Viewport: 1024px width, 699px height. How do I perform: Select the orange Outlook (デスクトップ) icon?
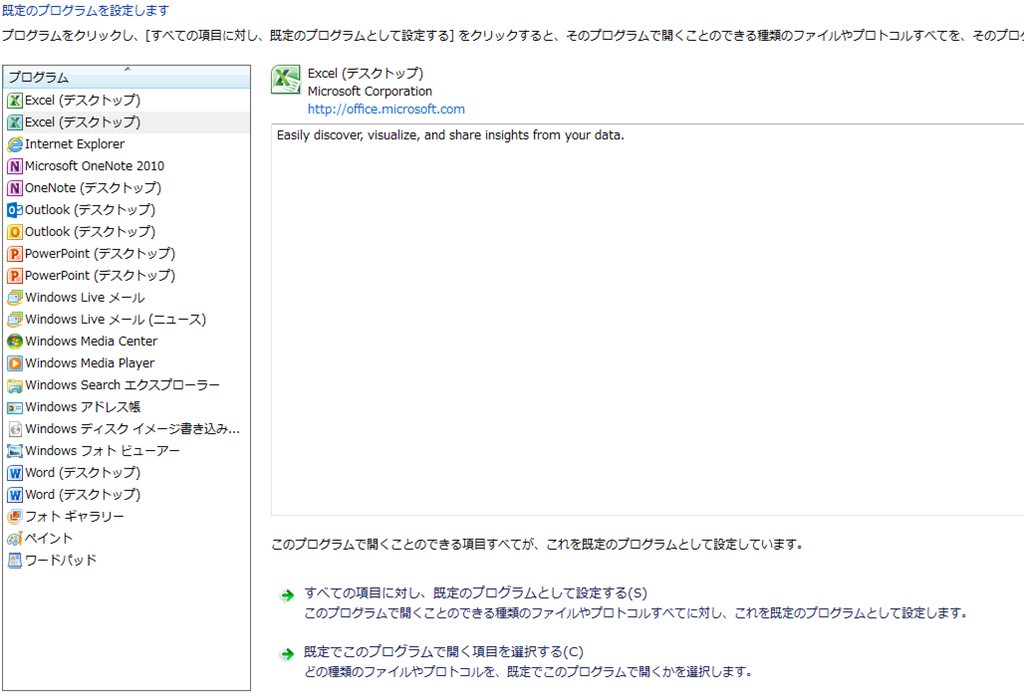pos(14,232)
